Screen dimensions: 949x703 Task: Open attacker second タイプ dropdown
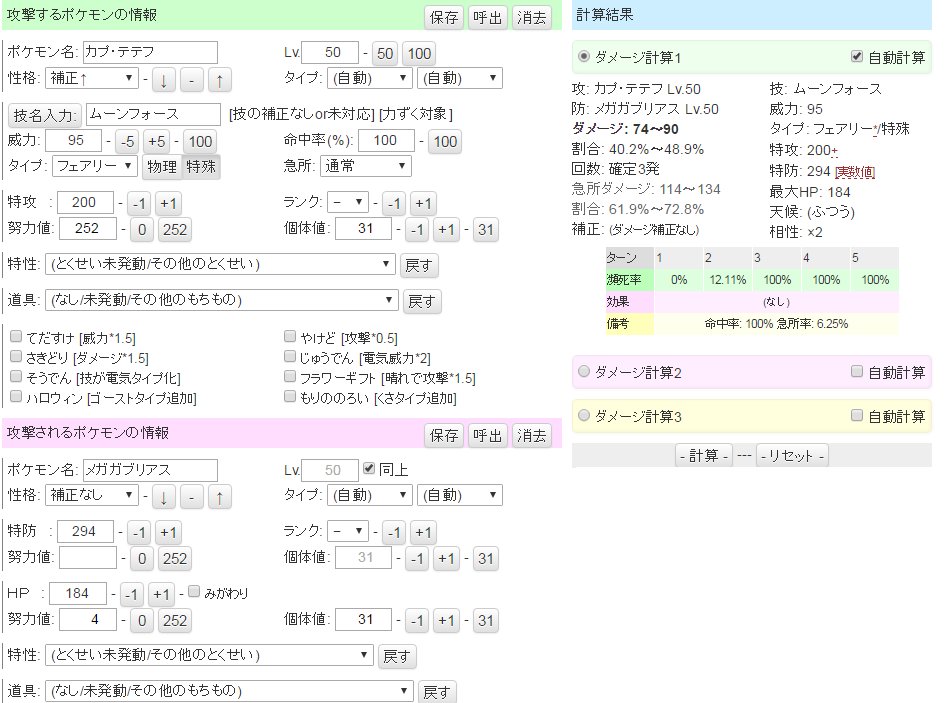click(x=460, y=78)
